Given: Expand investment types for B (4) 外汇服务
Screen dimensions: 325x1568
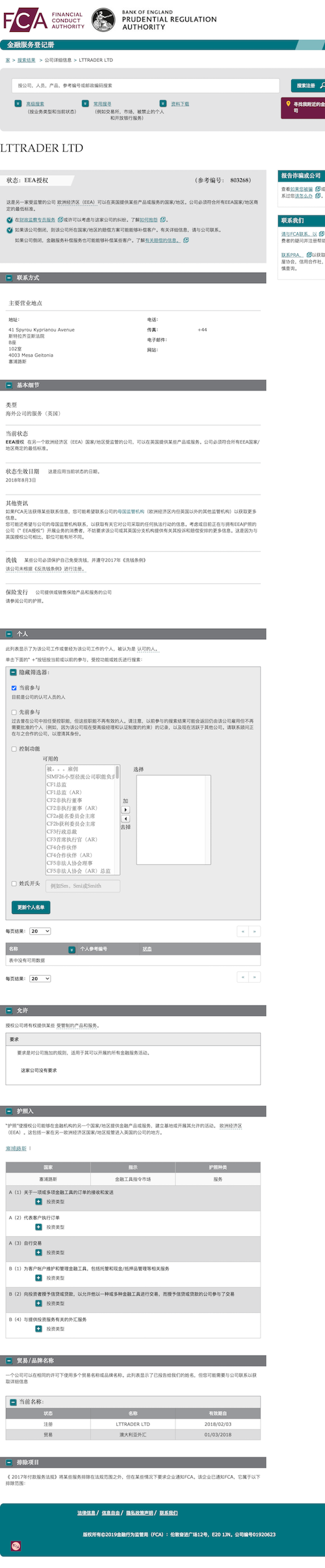Looking at the screenshot, I should (x=39, y=1328).
